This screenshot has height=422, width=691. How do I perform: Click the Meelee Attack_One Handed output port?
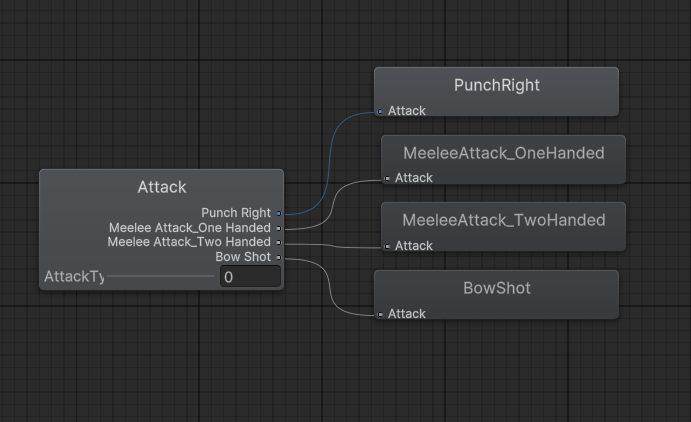[x=279, y=228]
